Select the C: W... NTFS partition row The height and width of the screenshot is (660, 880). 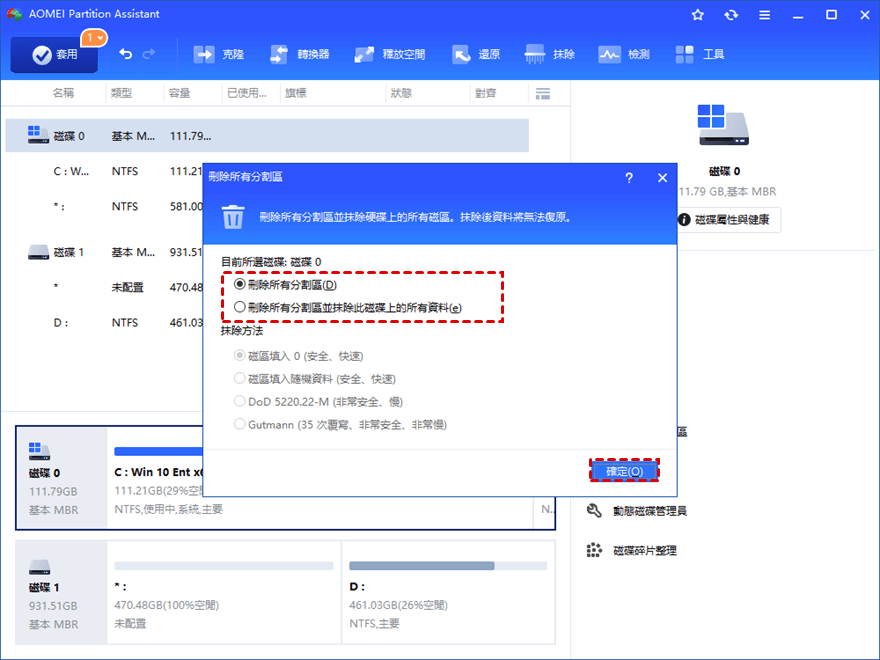point(104,171)
